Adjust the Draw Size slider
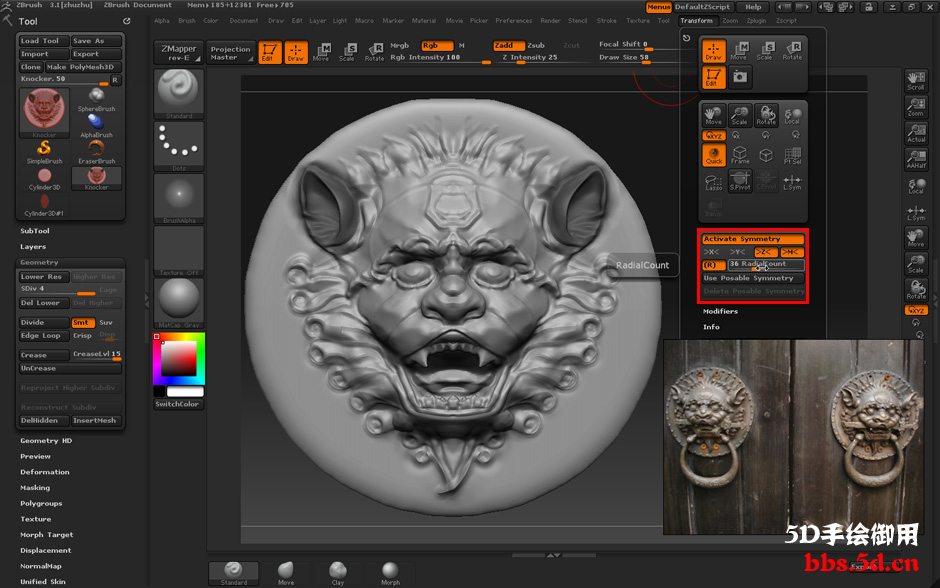The height and width of the screenshot is (588, 940). click(x=624, y=58)
